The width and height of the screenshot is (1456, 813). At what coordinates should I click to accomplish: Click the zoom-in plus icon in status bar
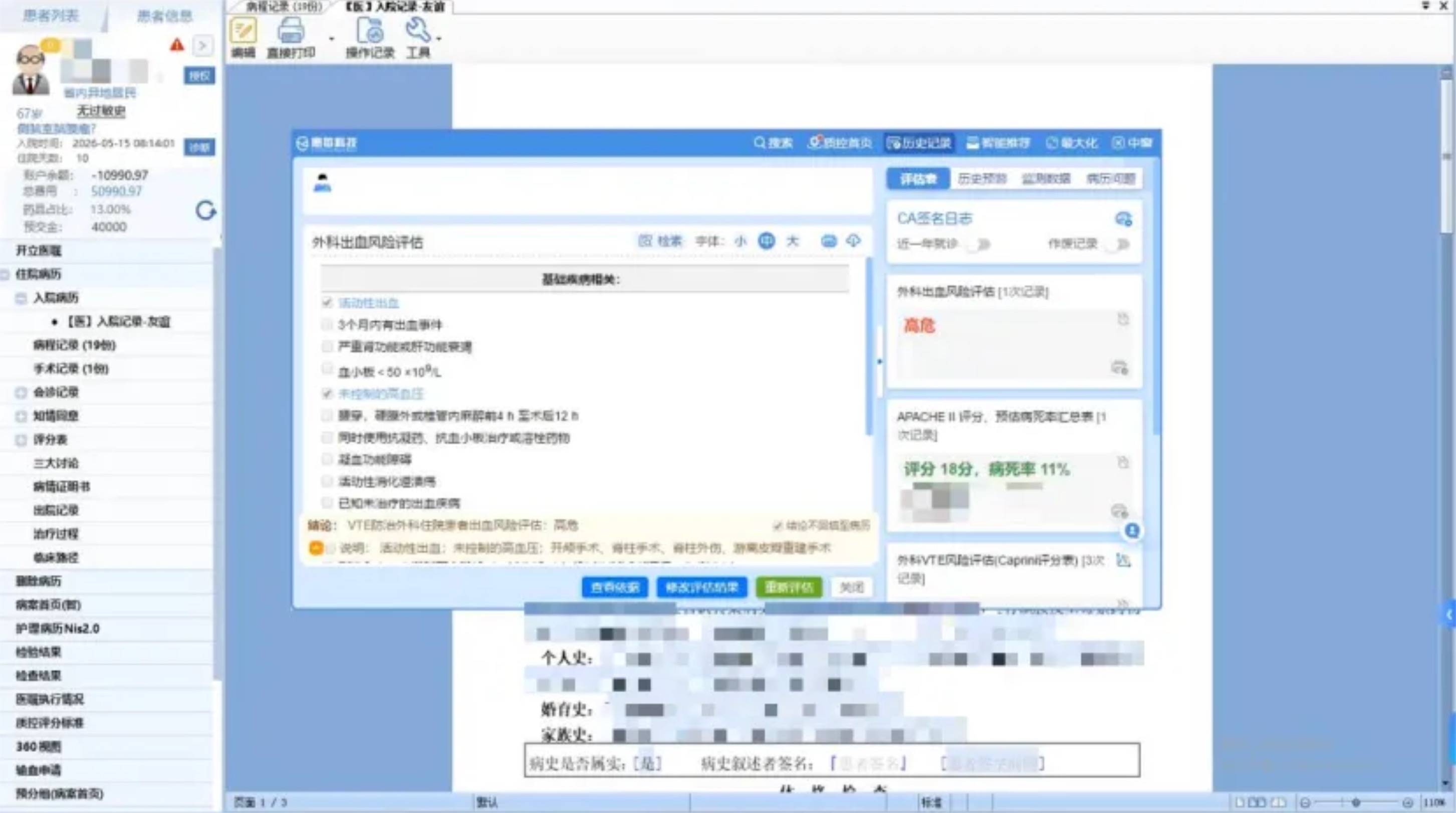[x=1407, y=802]
